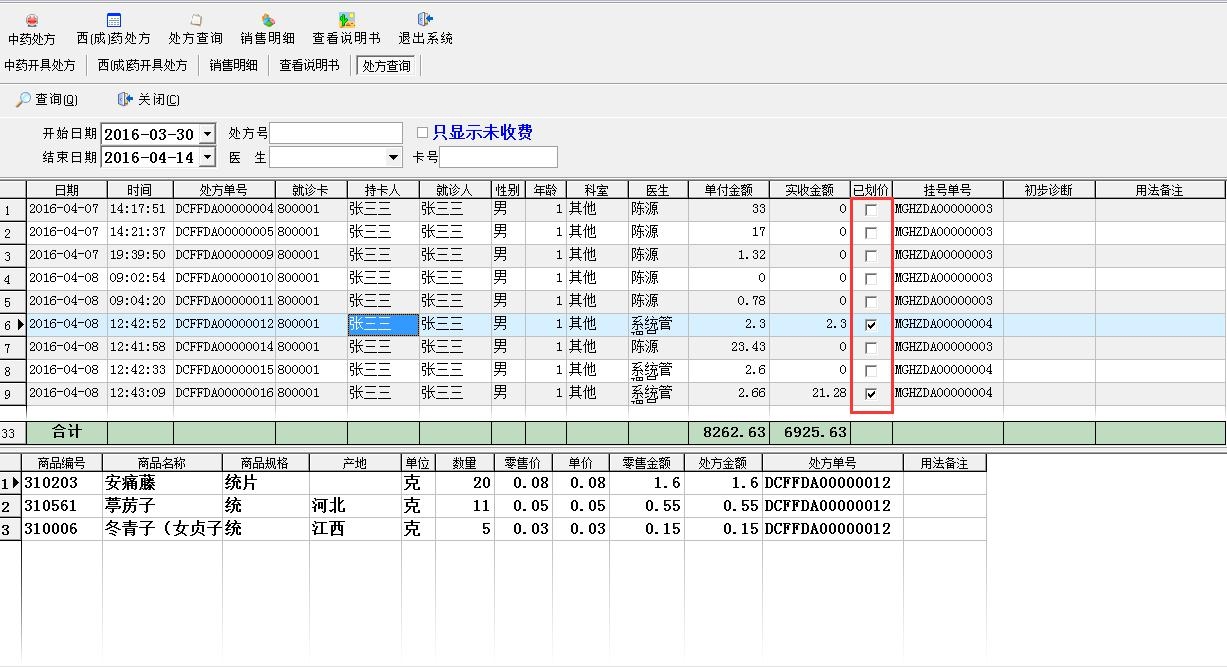The width and height of the screenshot is (1227, 667).
Task: Toggle 已划价 checkbox for DCFFDA00000014
Action: click(x=871, y=348)
